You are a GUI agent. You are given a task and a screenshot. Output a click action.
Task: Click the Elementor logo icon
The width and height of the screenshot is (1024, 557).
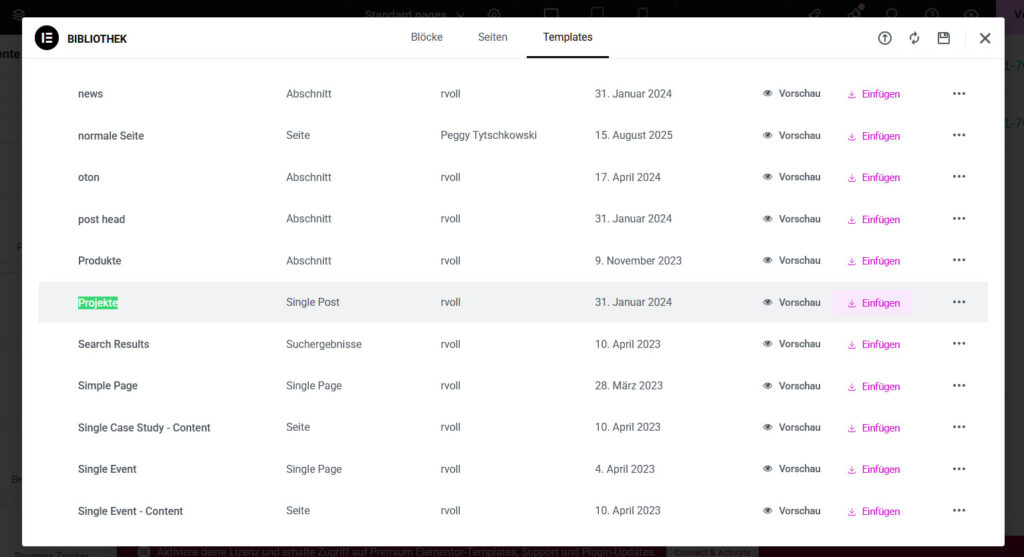47,38
